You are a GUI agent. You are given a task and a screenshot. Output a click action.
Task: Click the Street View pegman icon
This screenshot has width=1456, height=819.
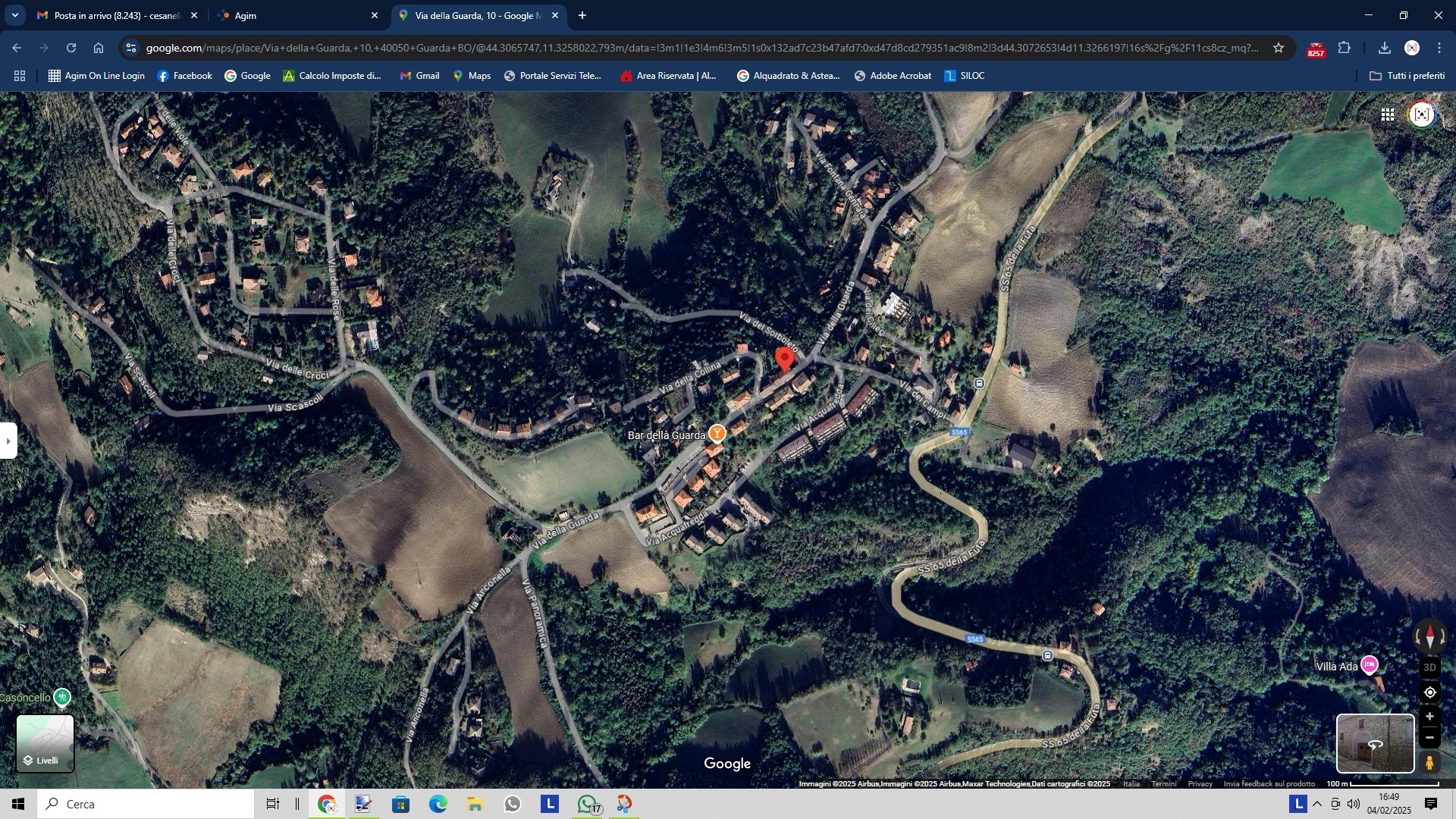1429,761
